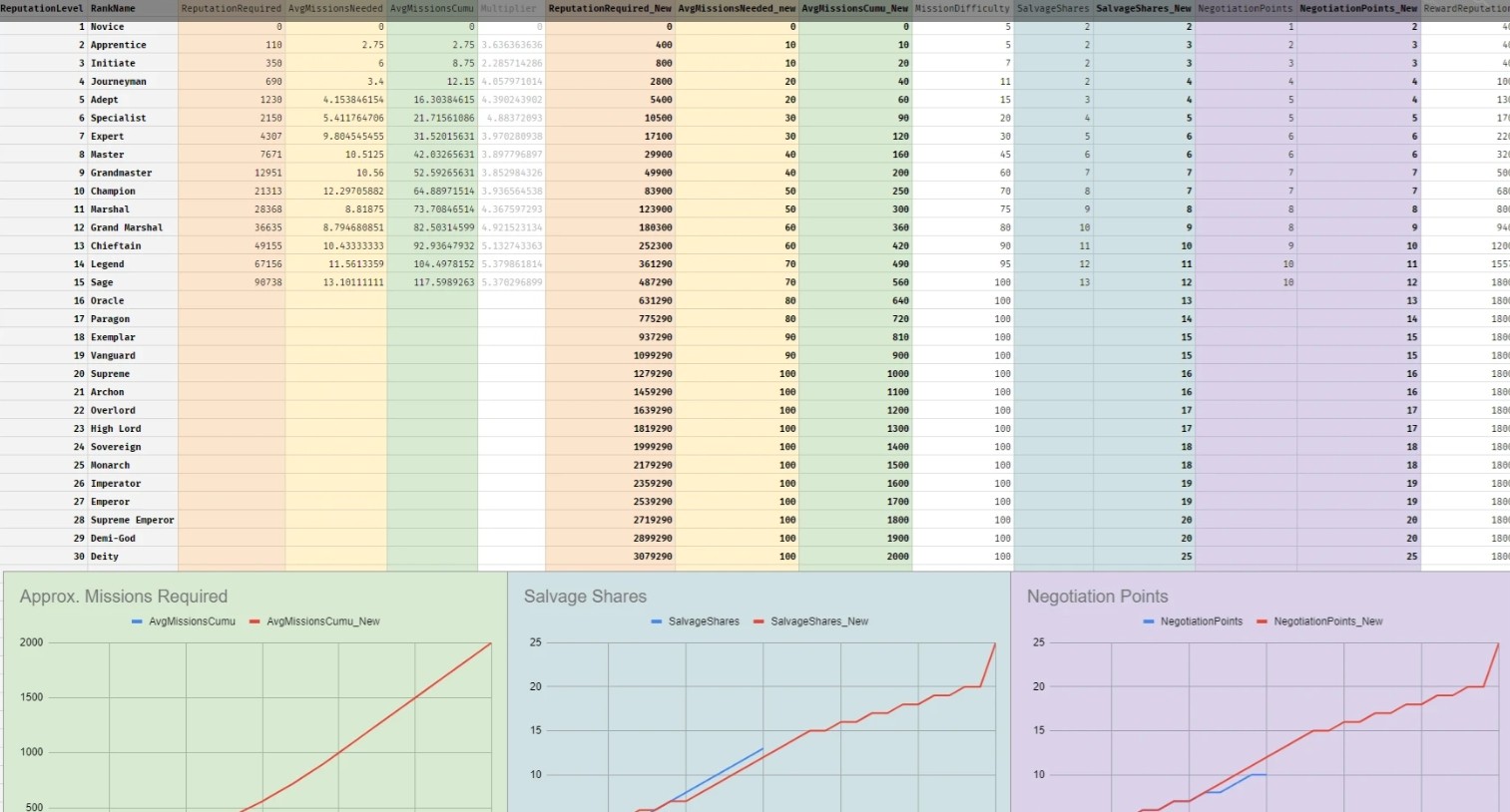Select the SalvageShares_New column header
Screen dimensions: 1510x812
click(x=1144, y=8)
